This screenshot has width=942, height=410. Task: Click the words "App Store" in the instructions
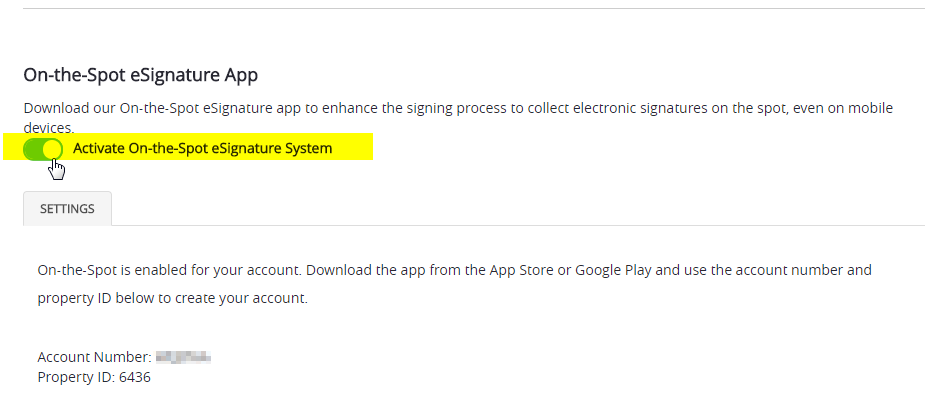tap(521, 270)
